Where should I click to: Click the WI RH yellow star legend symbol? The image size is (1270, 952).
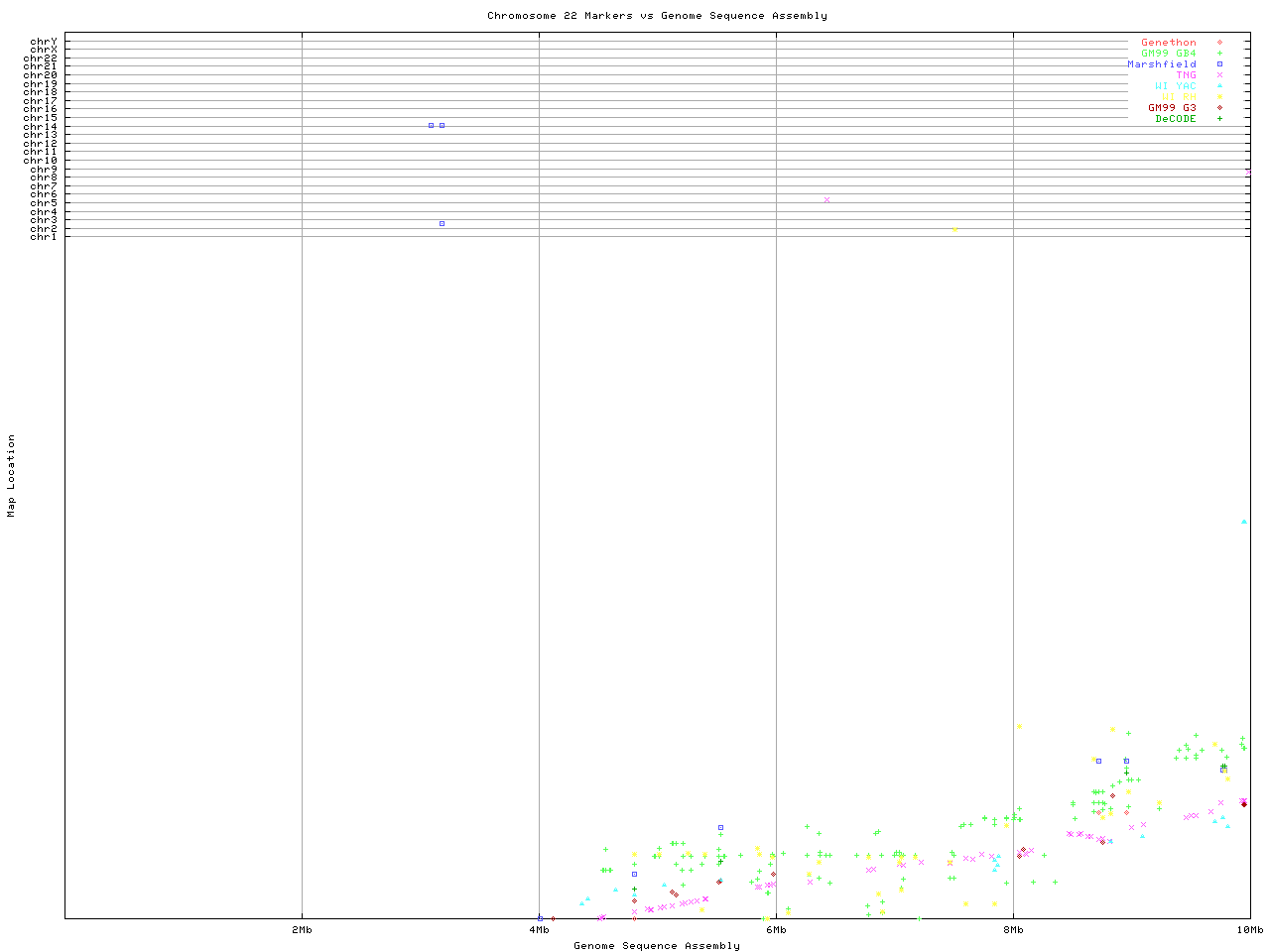[x=1219, y=97]
